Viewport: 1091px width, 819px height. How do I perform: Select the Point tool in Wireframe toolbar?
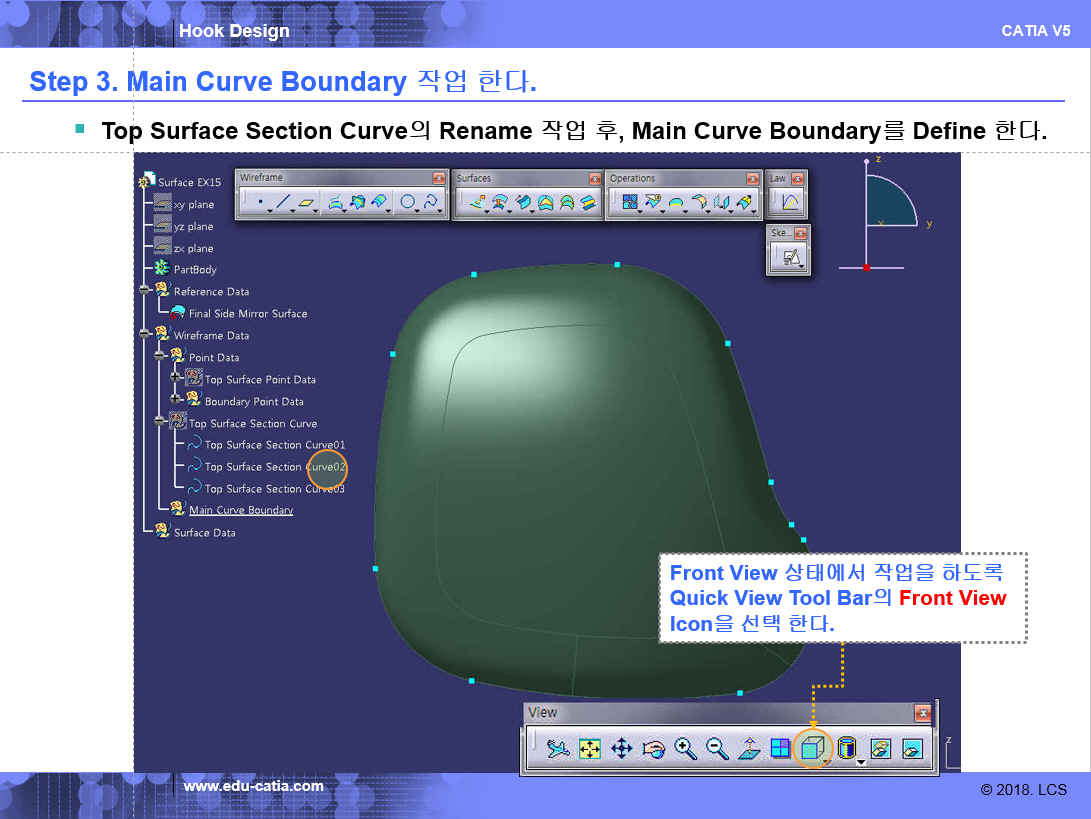261,203
